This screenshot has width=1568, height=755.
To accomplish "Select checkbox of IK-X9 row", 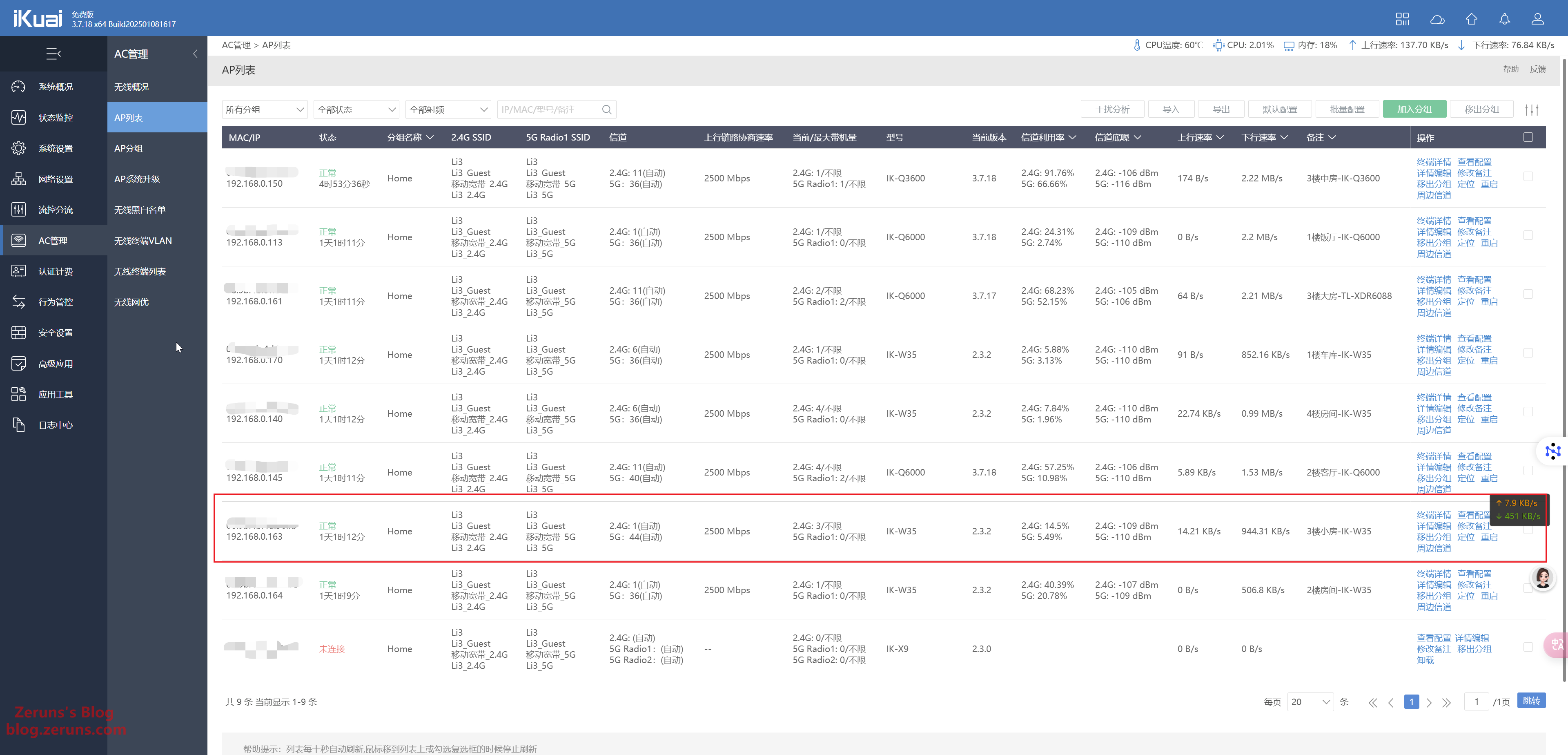I will tap(1527, 647).
